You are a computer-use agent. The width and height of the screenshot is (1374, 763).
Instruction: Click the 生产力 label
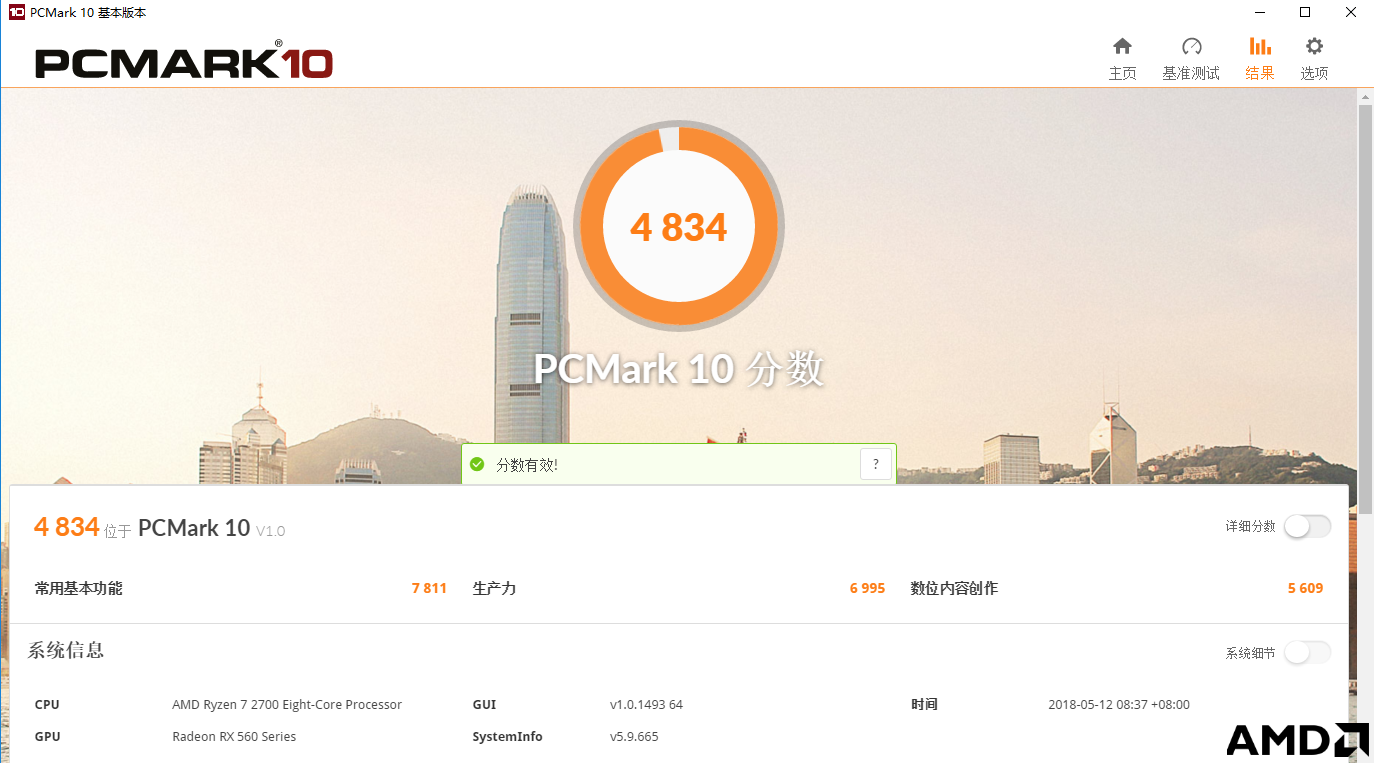coord(494,588)
